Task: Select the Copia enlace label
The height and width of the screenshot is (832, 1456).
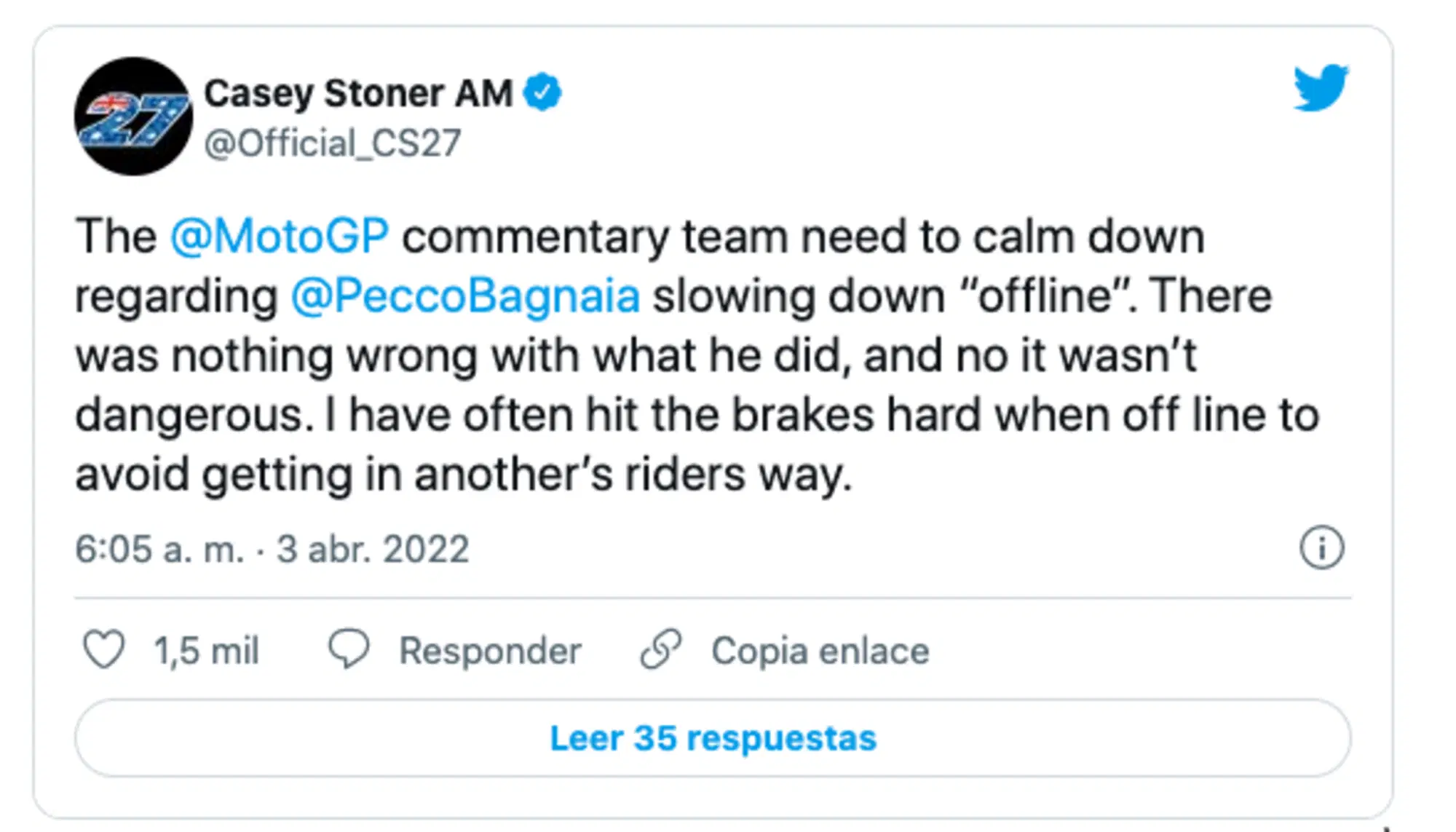Action: [820, 651]
